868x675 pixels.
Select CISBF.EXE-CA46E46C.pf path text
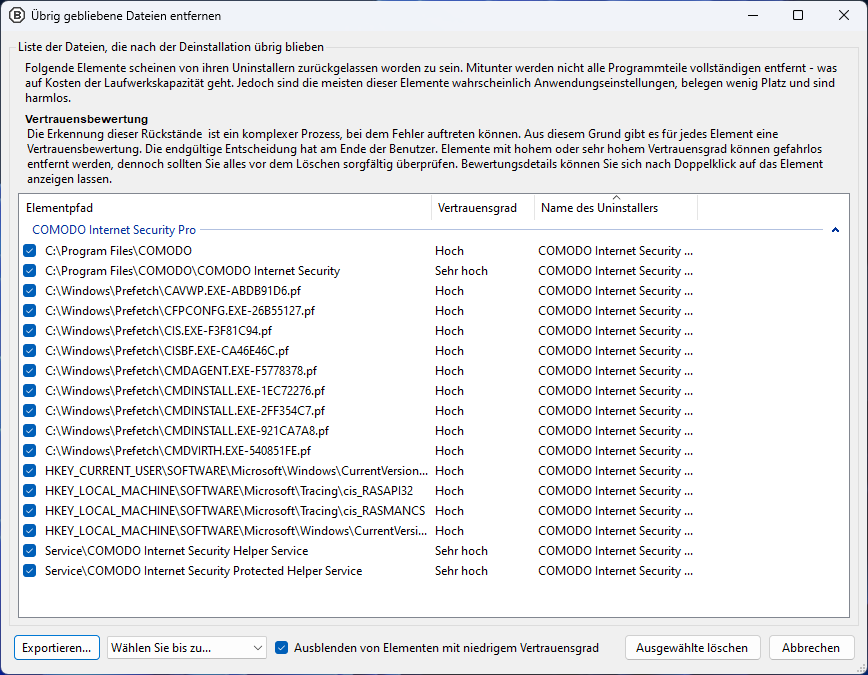(167, 351)
